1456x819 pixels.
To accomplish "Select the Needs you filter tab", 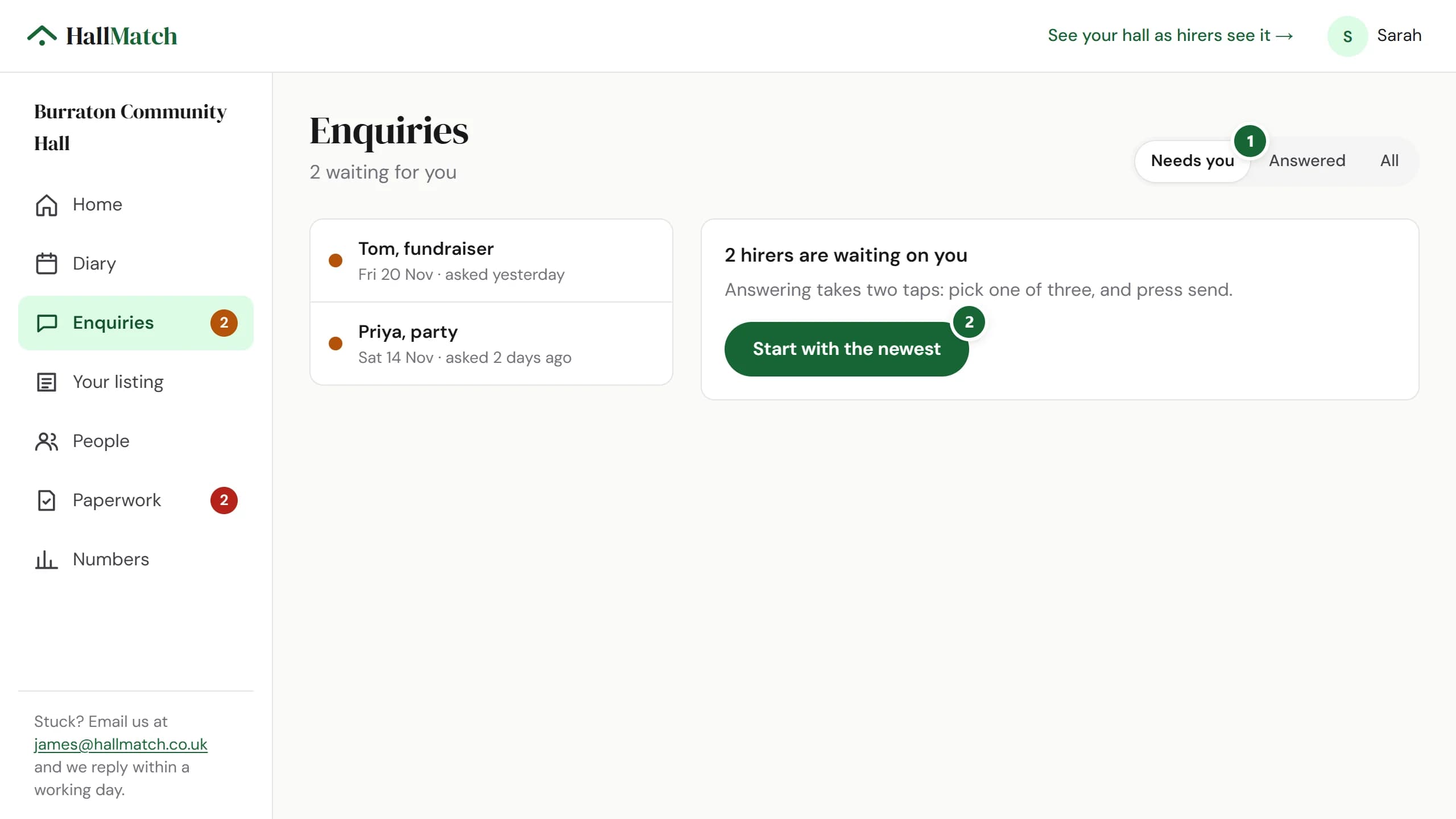I will click(x=1192, y=161).
